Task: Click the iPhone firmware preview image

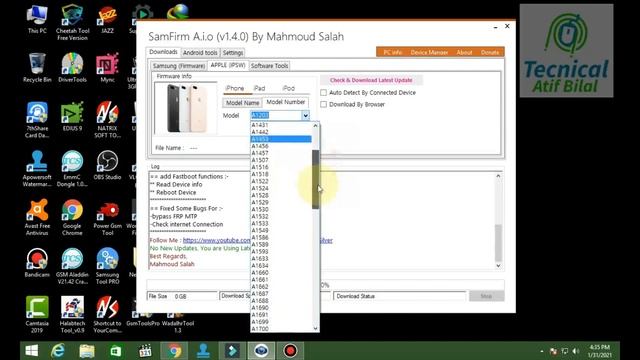Action: [186, 108]
